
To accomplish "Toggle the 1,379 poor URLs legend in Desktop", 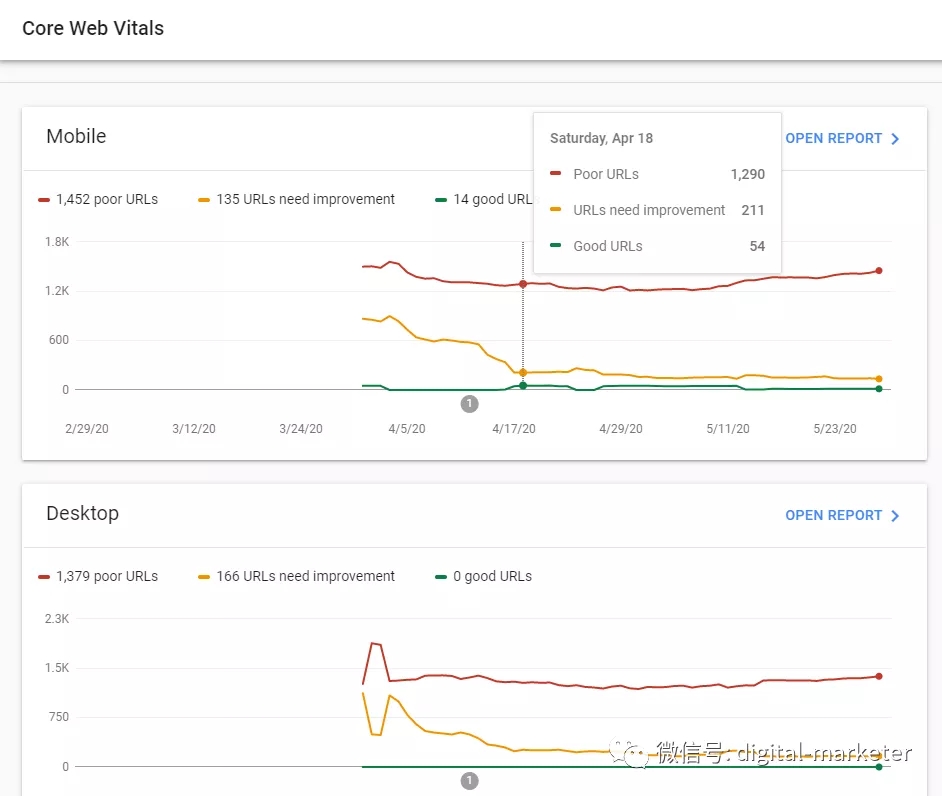I will (98, 576).
